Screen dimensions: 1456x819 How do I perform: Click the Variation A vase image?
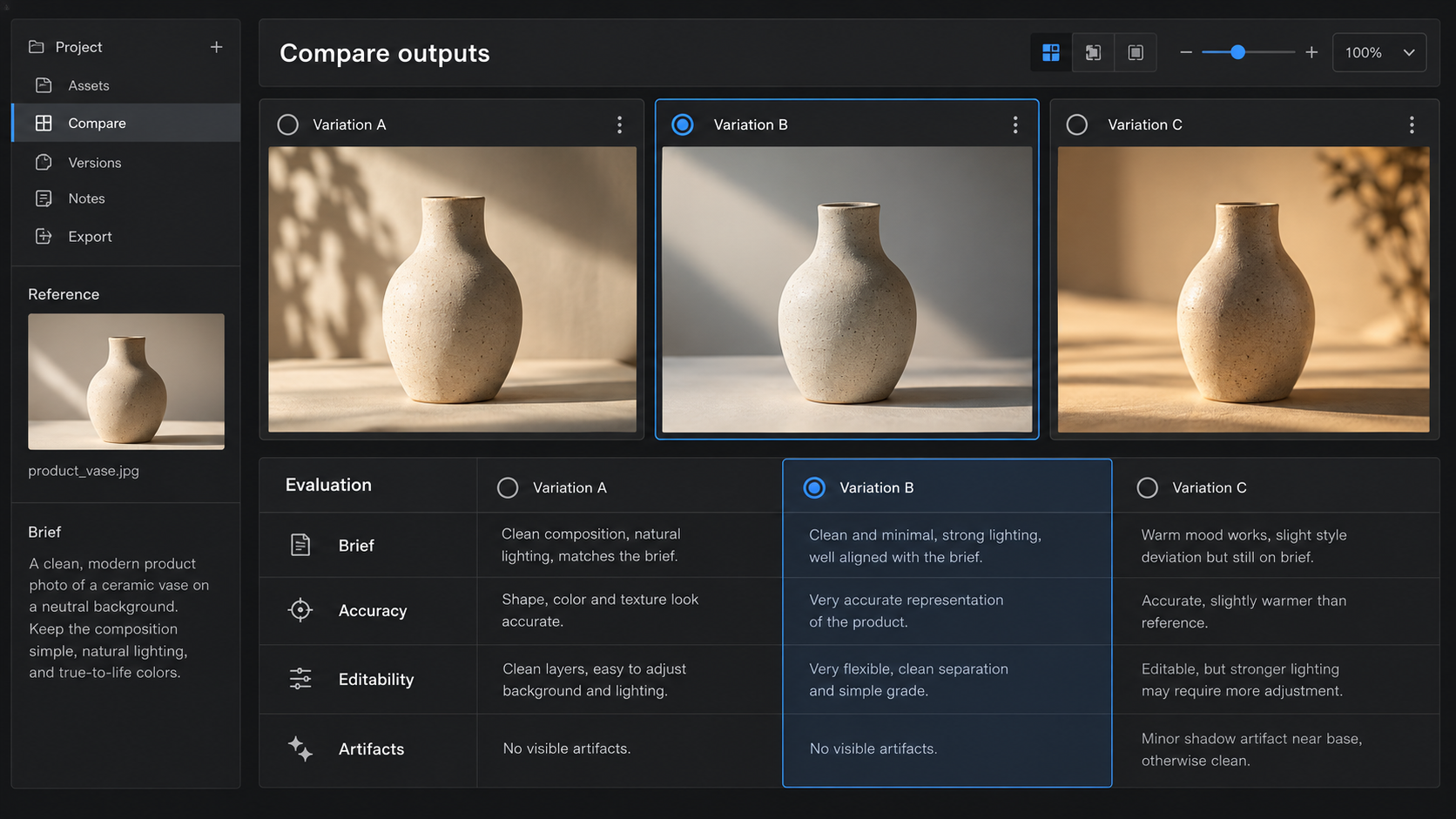452,289
